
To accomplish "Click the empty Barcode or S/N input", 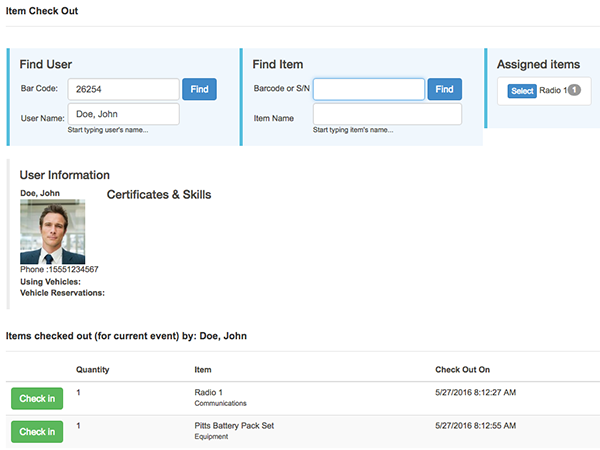I will coord(369,89).
